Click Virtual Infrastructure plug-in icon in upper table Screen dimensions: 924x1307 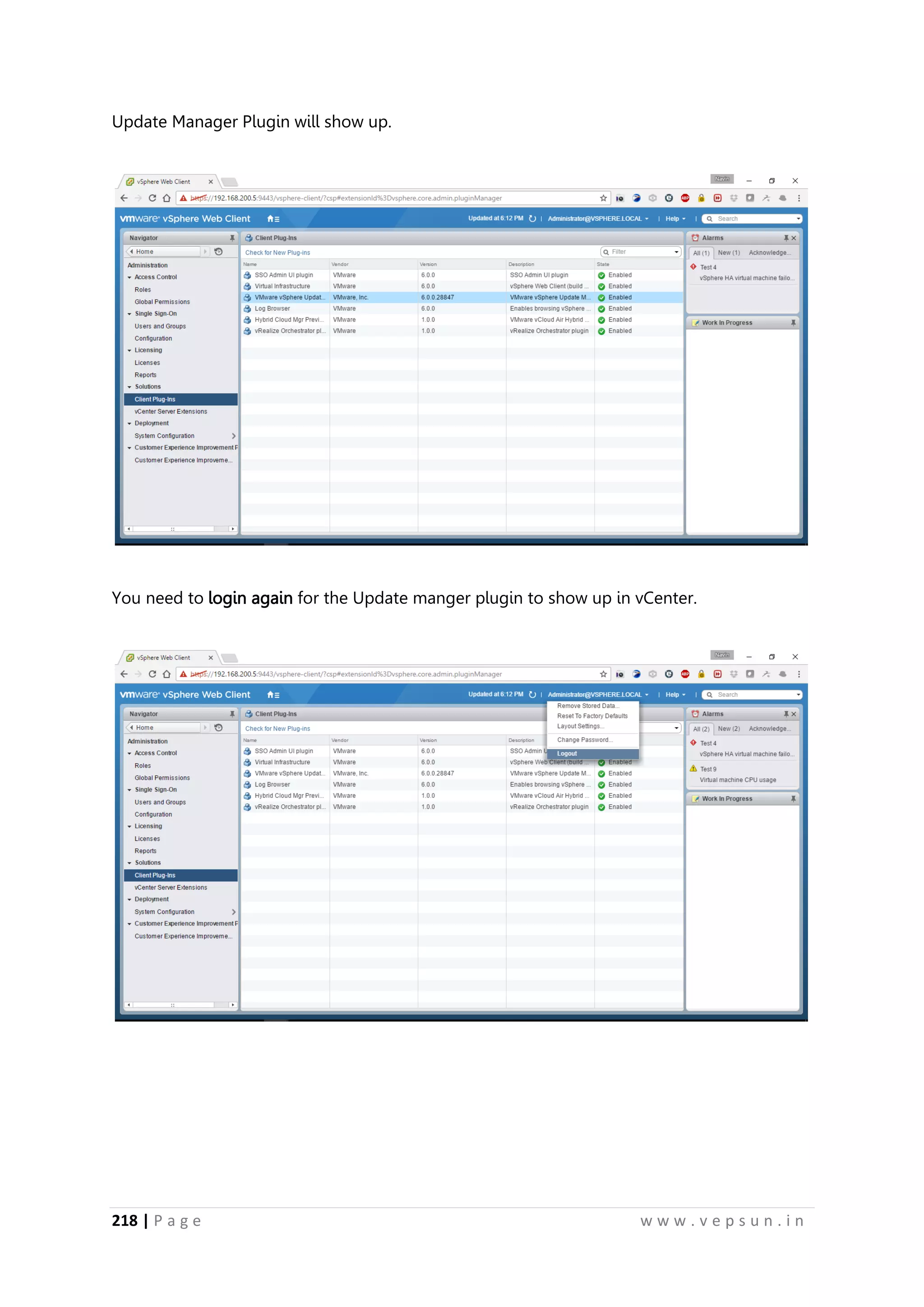coord(248,286)
